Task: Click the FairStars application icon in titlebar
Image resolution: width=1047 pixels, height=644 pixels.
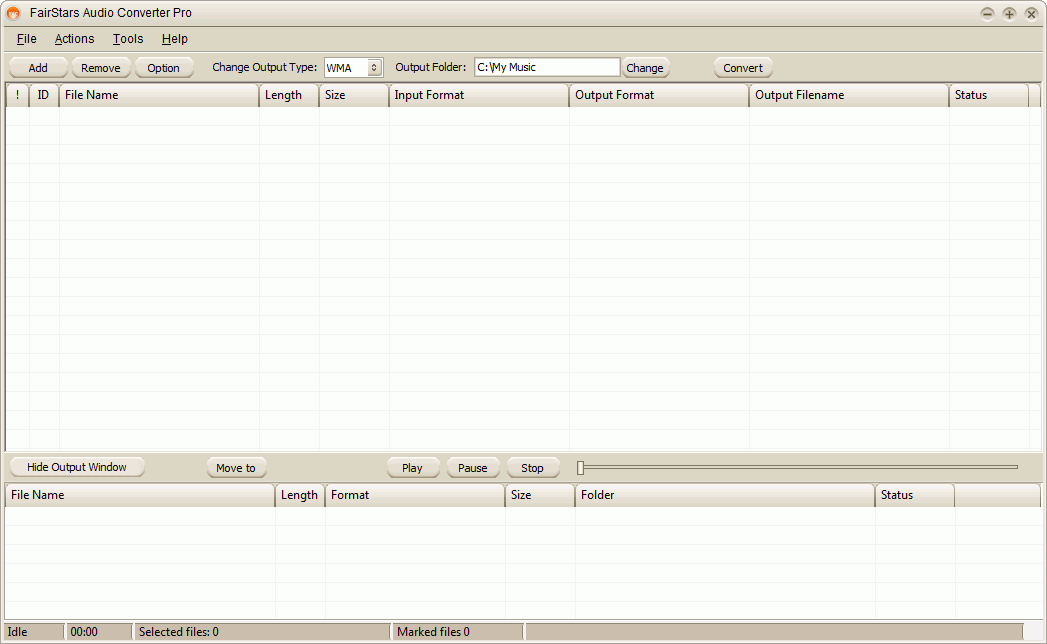Action: 12,12
